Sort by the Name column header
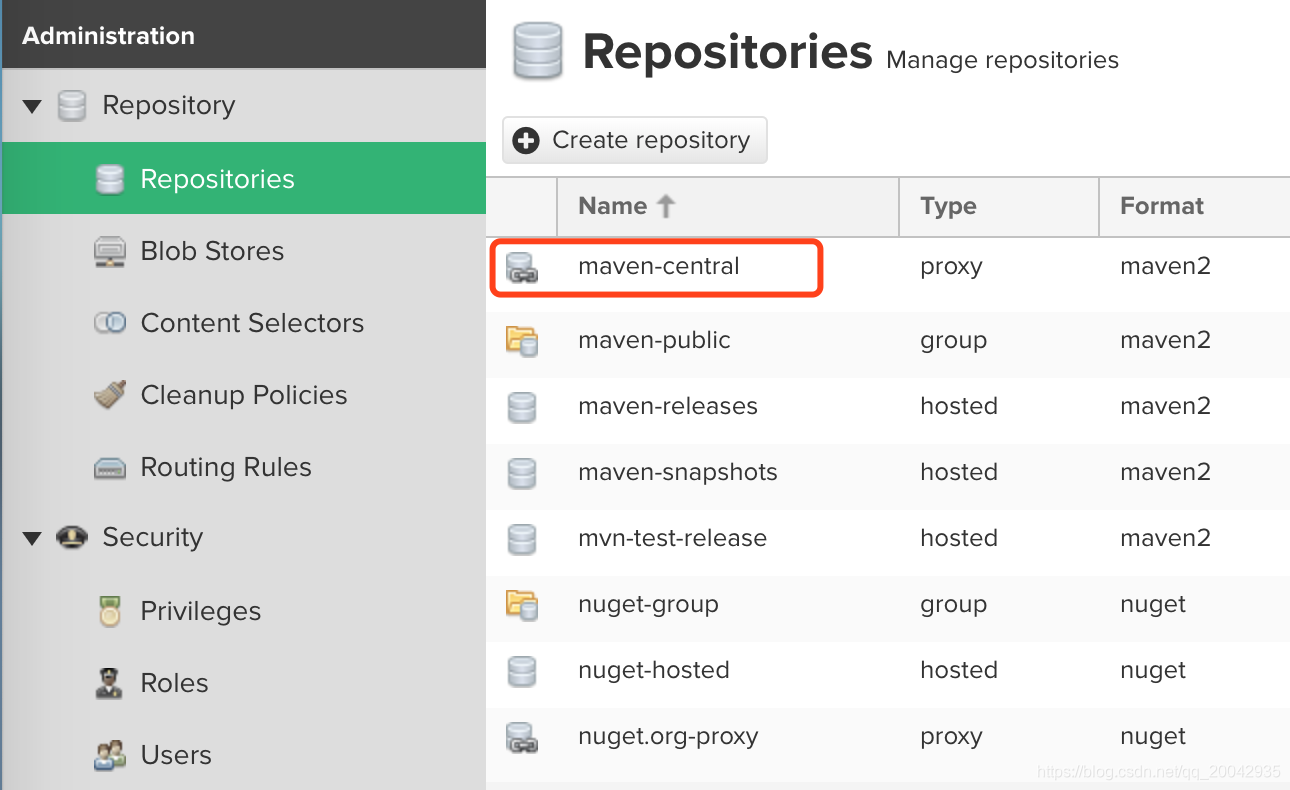Screen dimensions: 1290x790 click(x=728, y=207)
